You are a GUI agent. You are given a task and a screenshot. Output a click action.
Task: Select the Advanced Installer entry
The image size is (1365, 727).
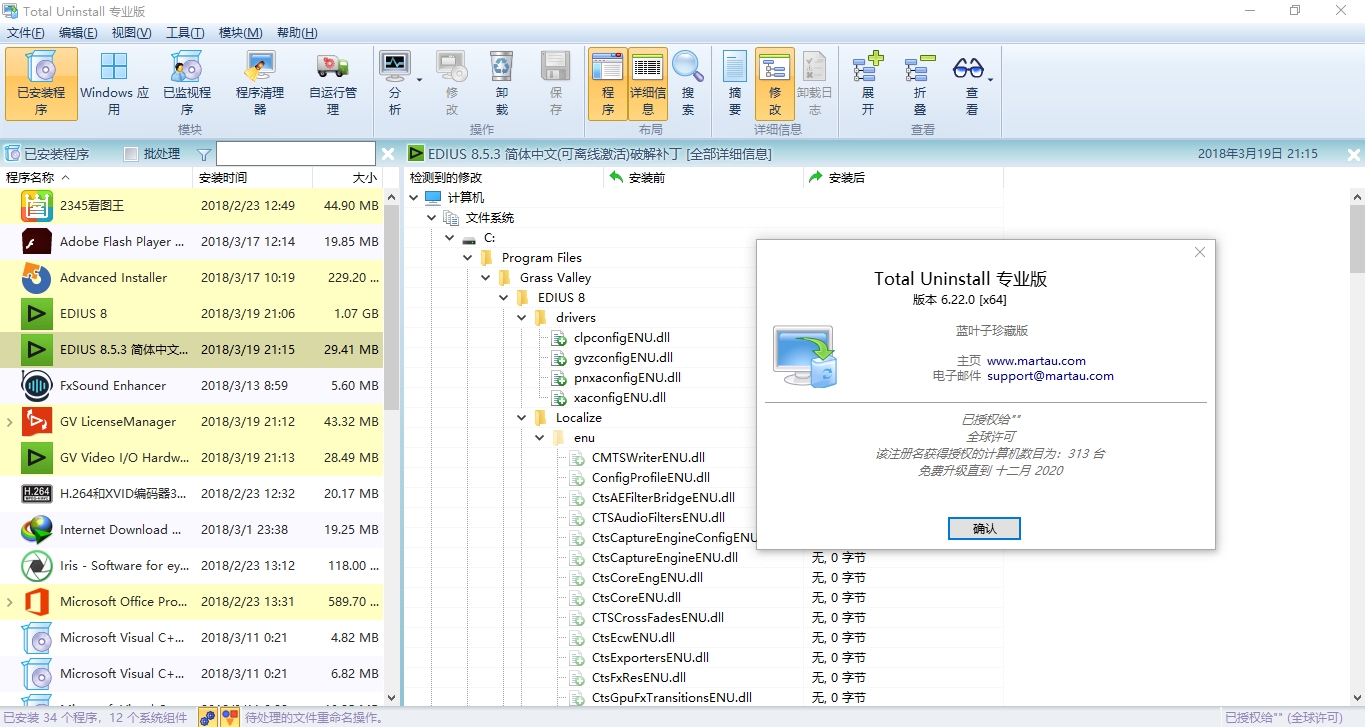pyautogui.click(x=191, y=278)
